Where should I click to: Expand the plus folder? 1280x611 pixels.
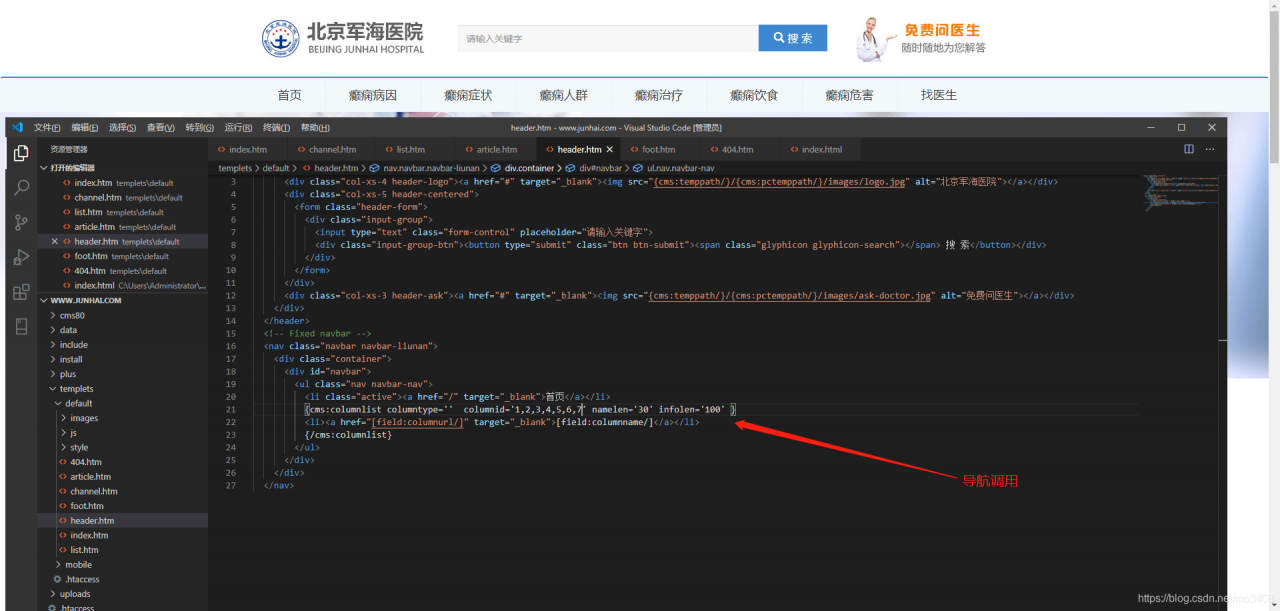click(68, 374)
